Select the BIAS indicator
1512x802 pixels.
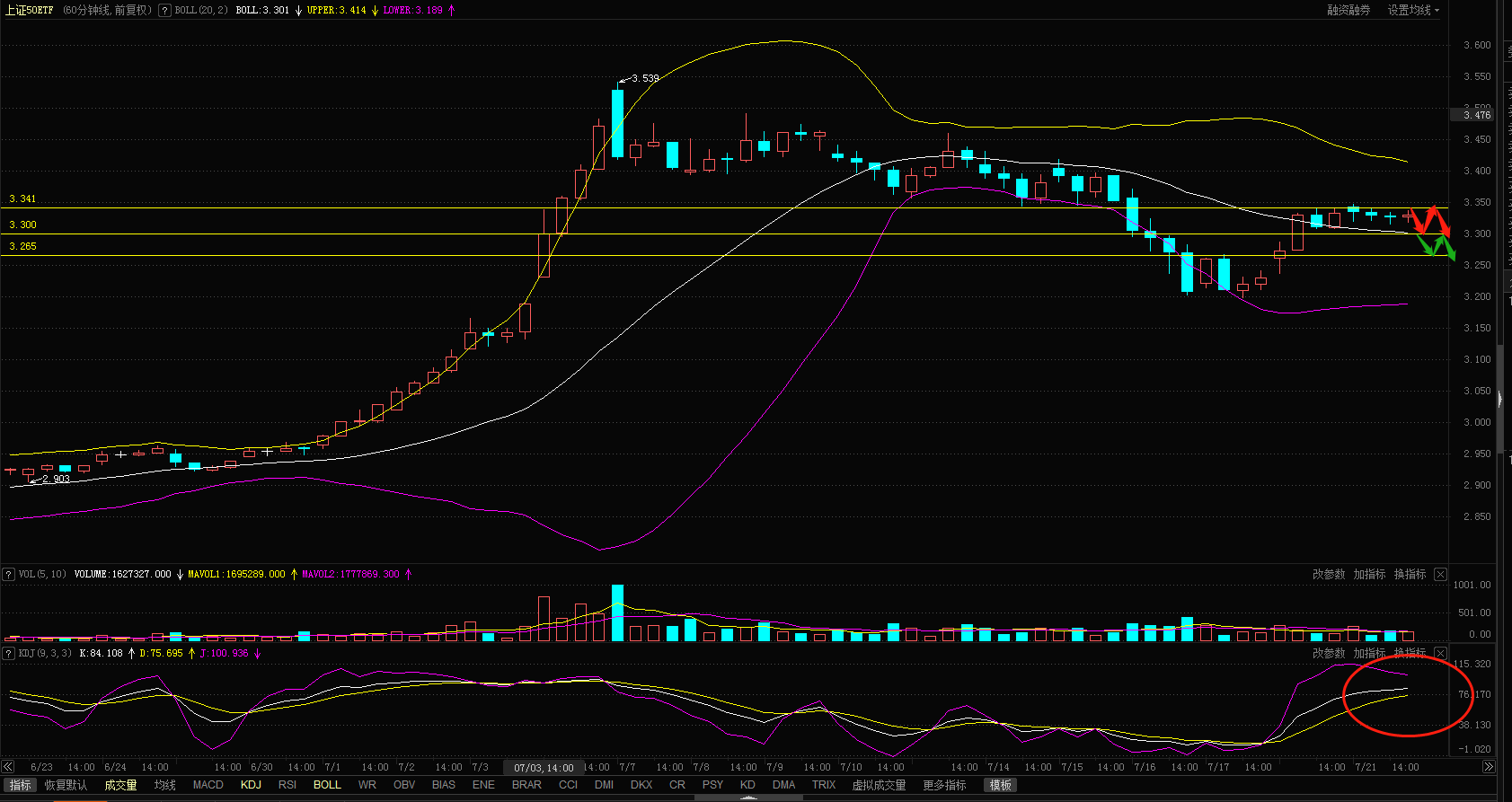point(444,785)
